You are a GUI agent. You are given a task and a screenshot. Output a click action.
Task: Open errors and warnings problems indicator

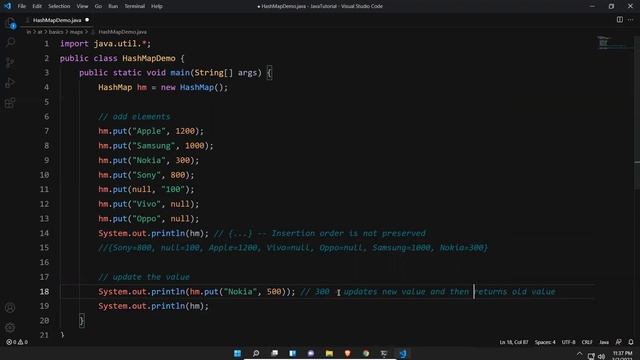click(17, 342)
